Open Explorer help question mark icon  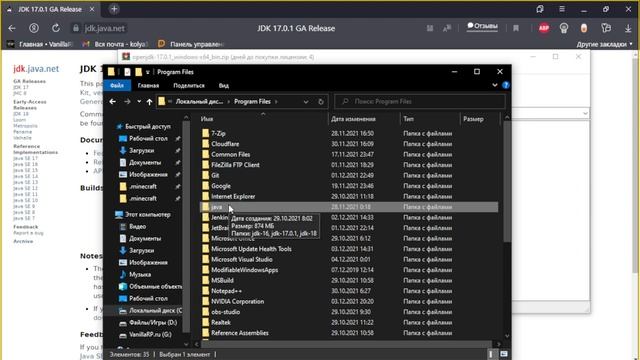[x=506, y=85]
